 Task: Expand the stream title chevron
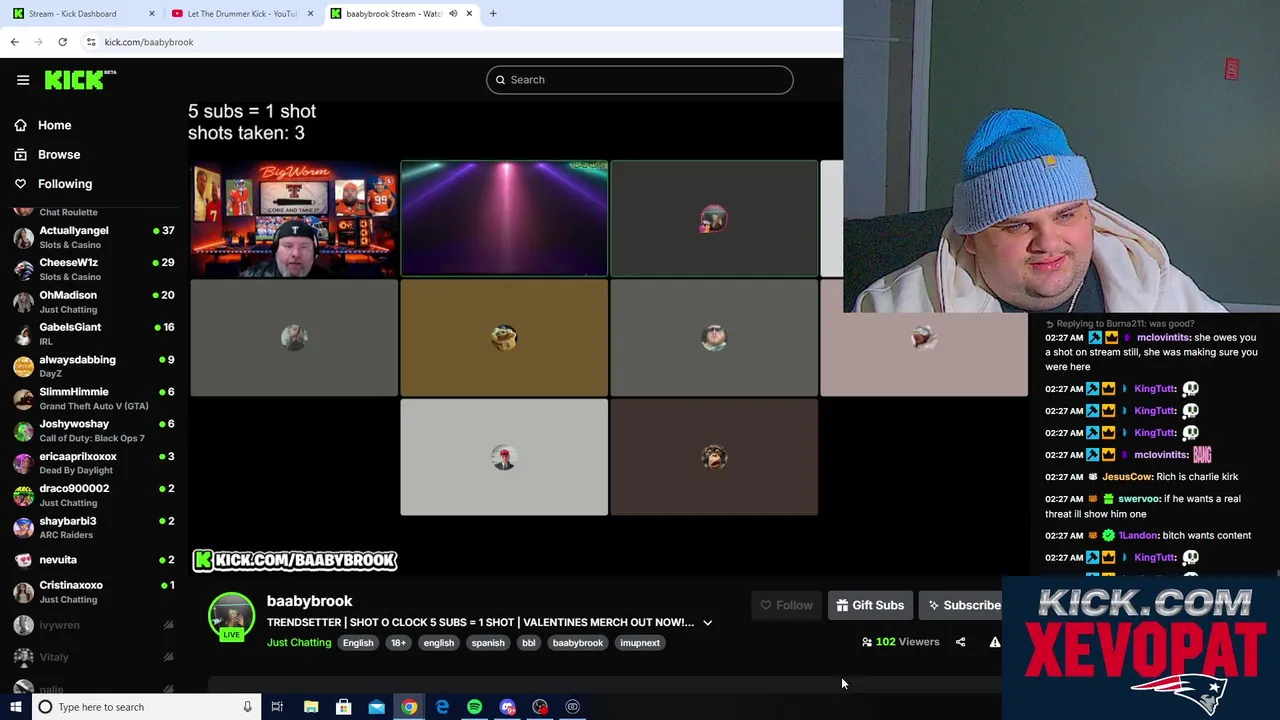point(707,623)
